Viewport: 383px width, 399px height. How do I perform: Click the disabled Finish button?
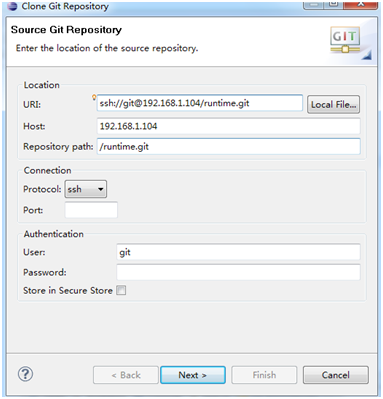[264, 375]
